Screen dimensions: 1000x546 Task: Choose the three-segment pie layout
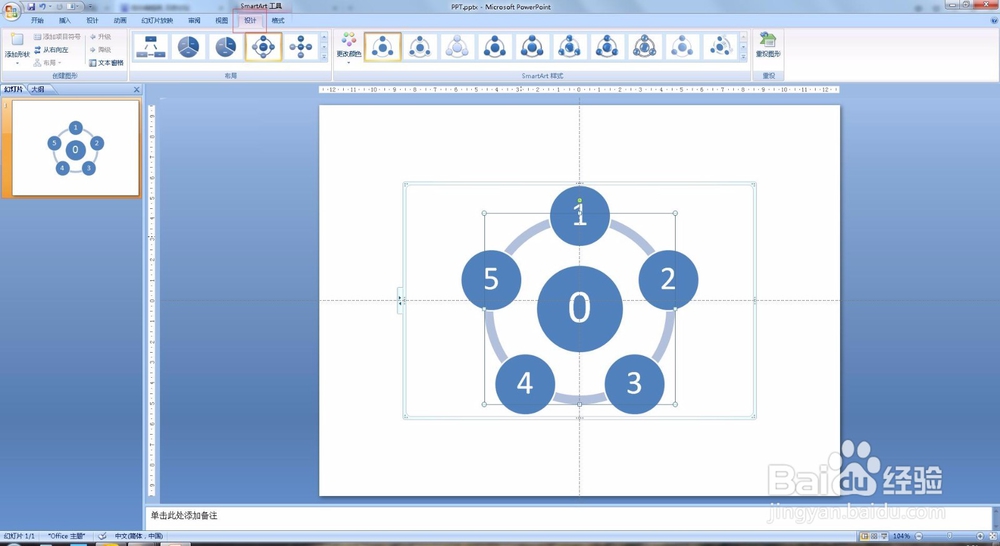click(189, 47)
